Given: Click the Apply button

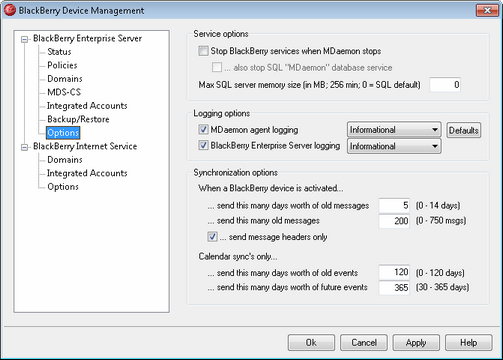Looking at the screenshot, I should pos(416,343).
